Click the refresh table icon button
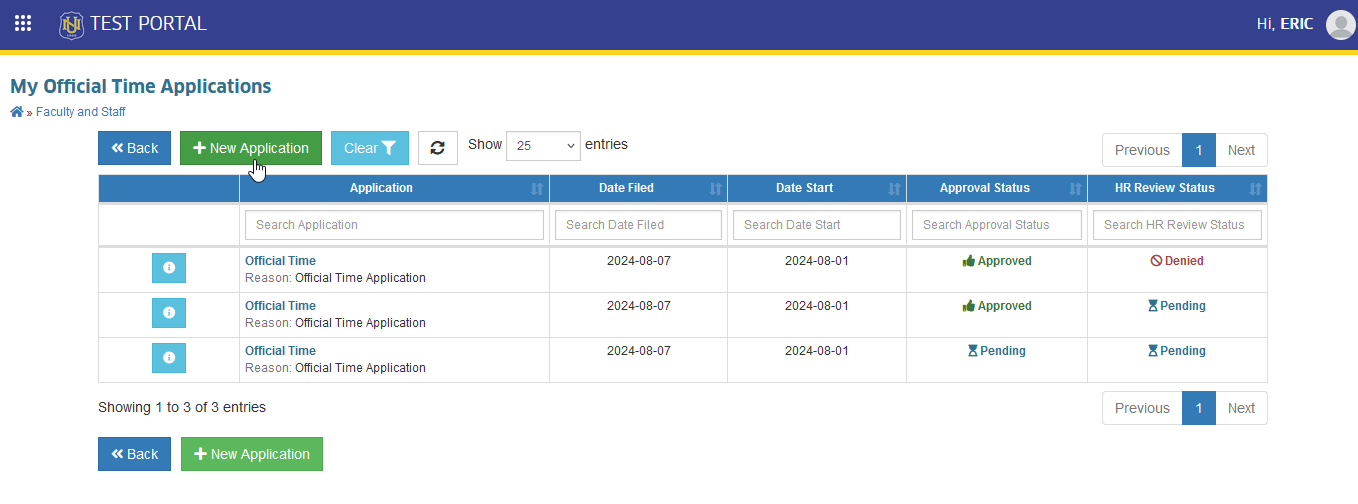The image size is (1358, 504). point(437,148)
